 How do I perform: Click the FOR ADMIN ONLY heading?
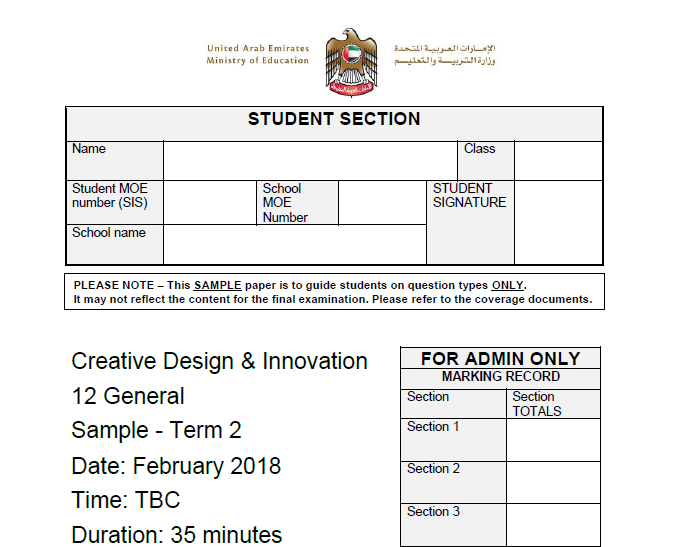500,358
